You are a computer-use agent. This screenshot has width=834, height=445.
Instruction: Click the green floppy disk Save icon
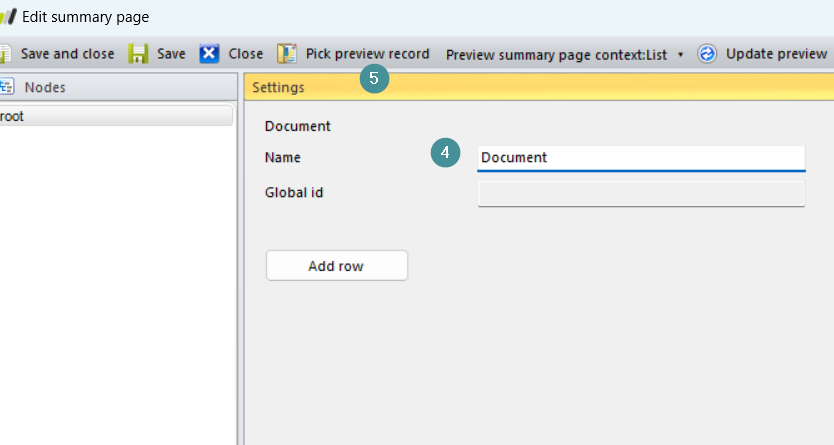point(139,54)
